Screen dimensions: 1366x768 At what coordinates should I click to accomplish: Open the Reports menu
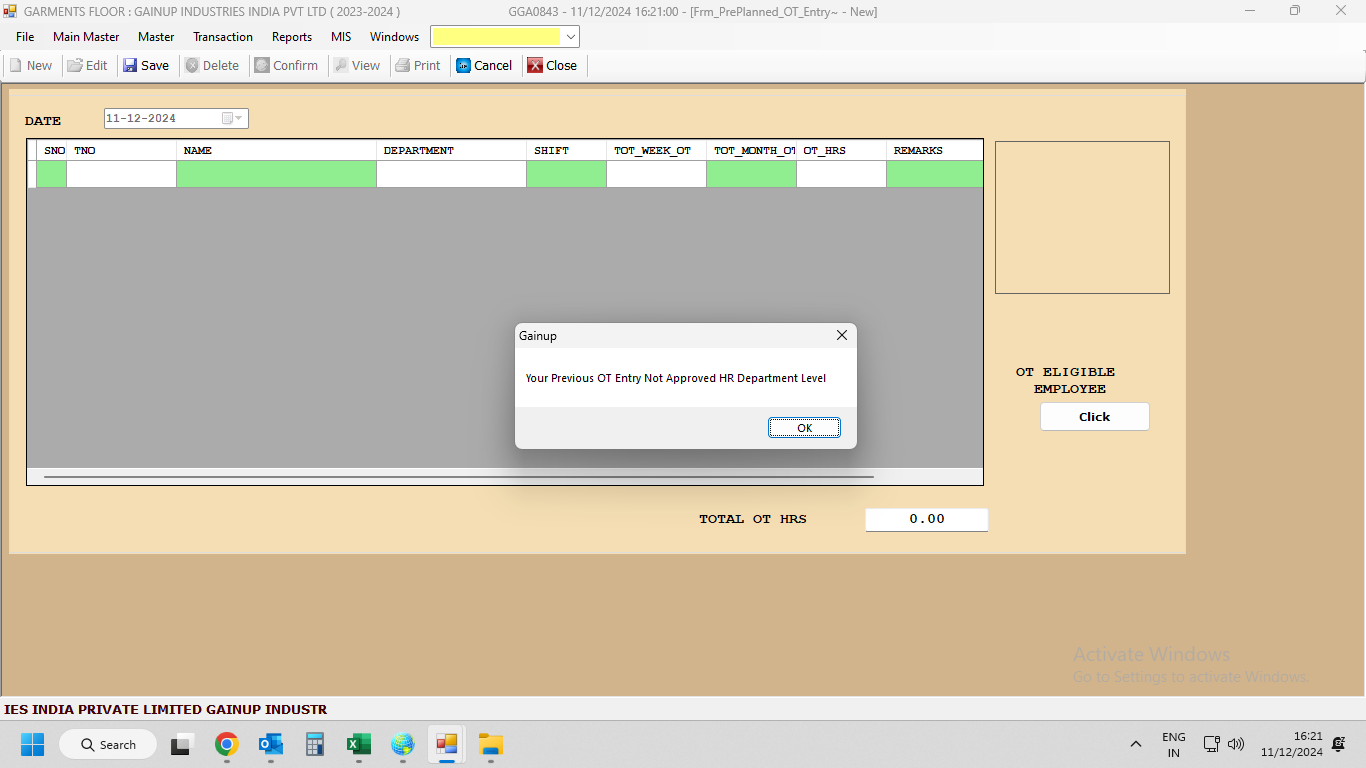pos(292,37)
